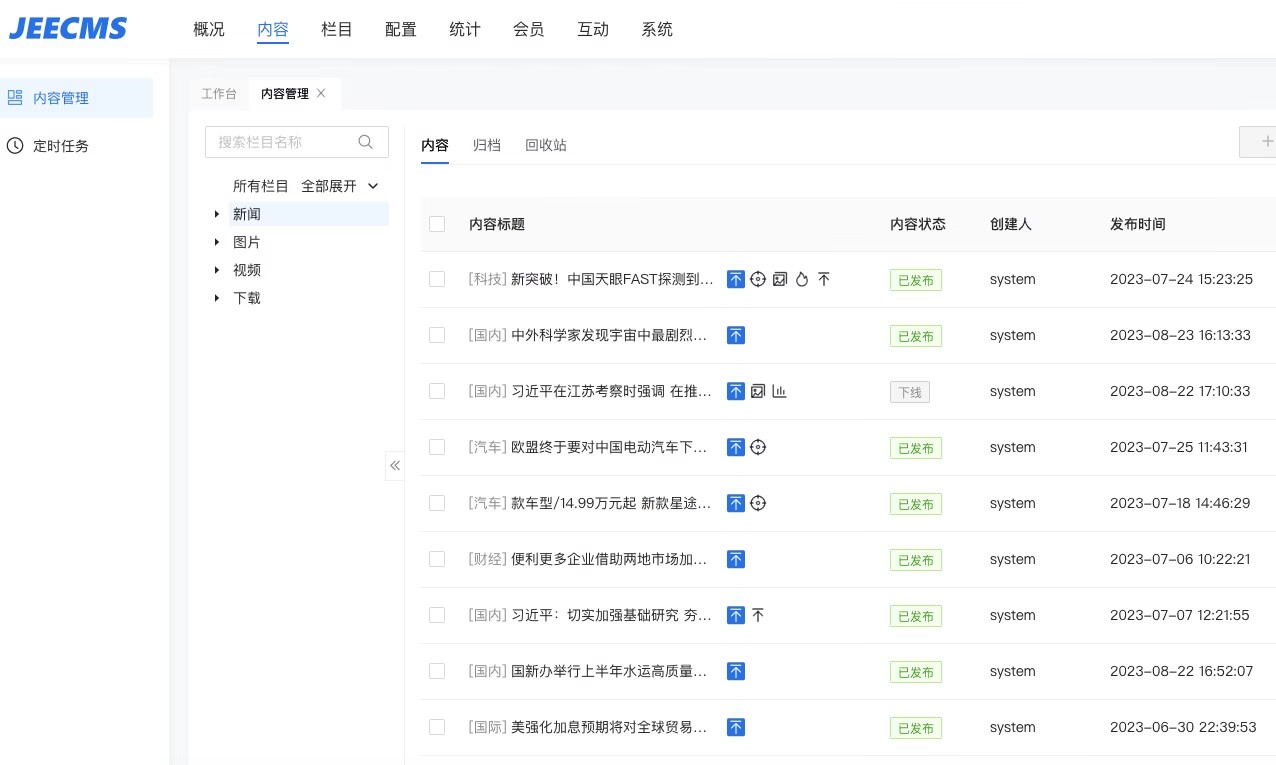Close the 内容管理 tab
Screen dimensions: 1276x765
coord(321,93)
